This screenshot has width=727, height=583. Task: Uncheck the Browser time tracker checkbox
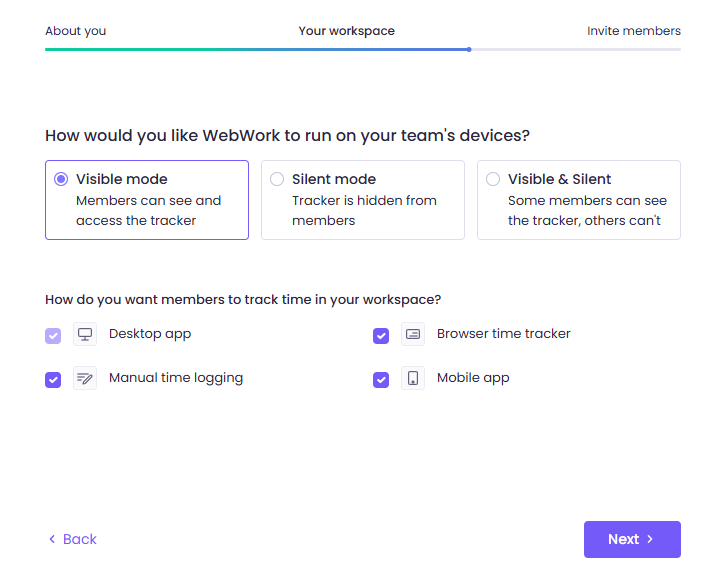tap(381, 336)
